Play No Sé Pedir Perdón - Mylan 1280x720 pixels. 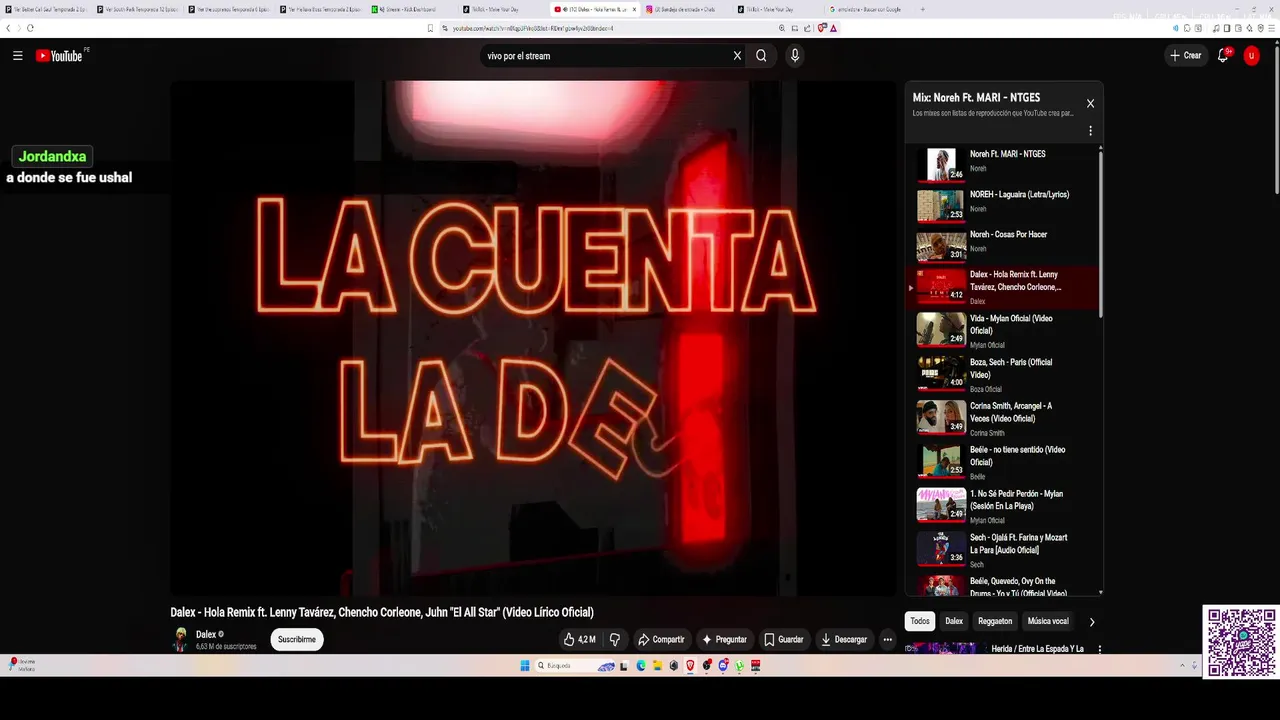1000,506
